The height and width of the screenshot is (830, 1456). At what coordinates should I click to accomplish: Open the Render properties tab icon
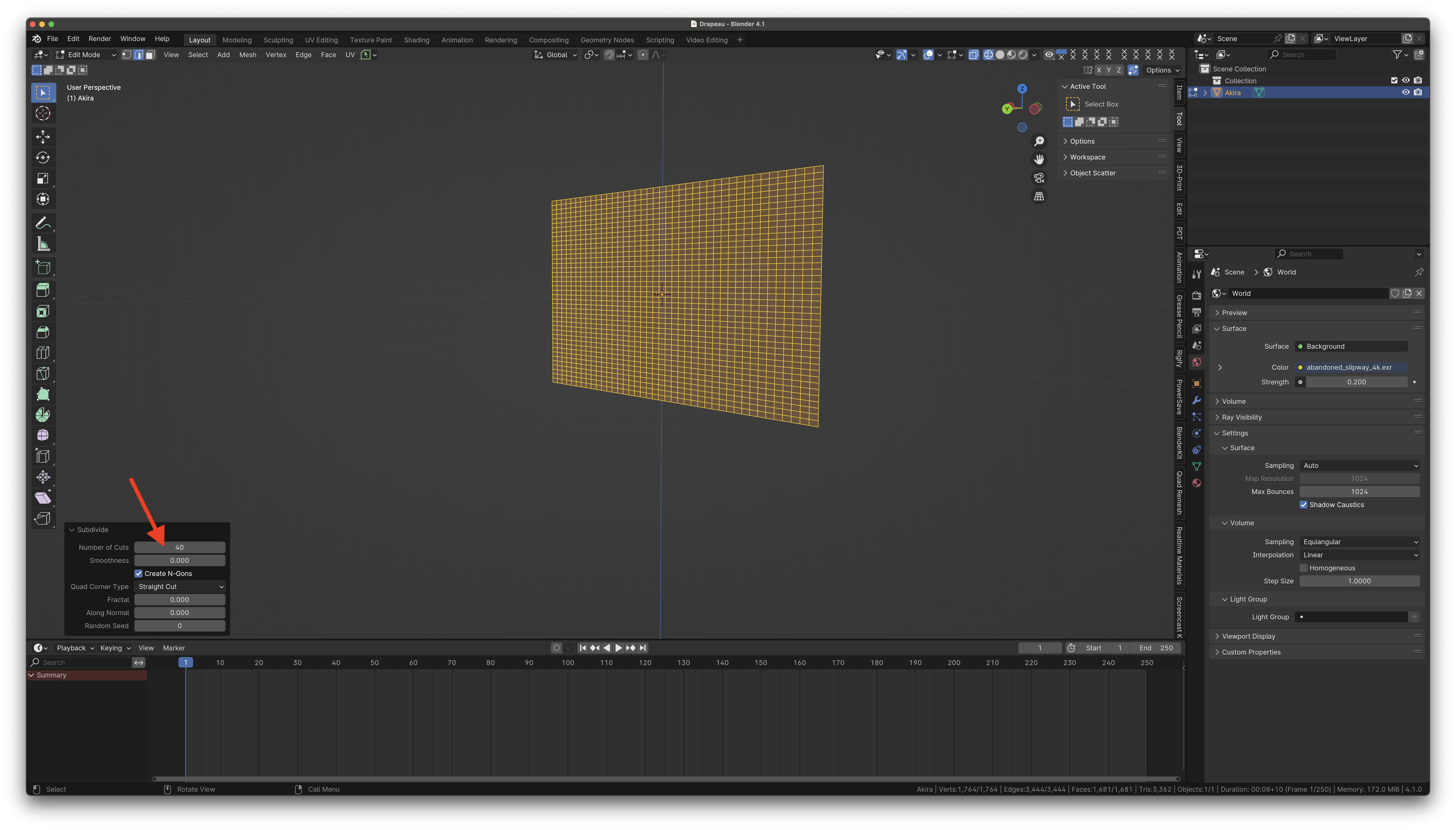1197,295
